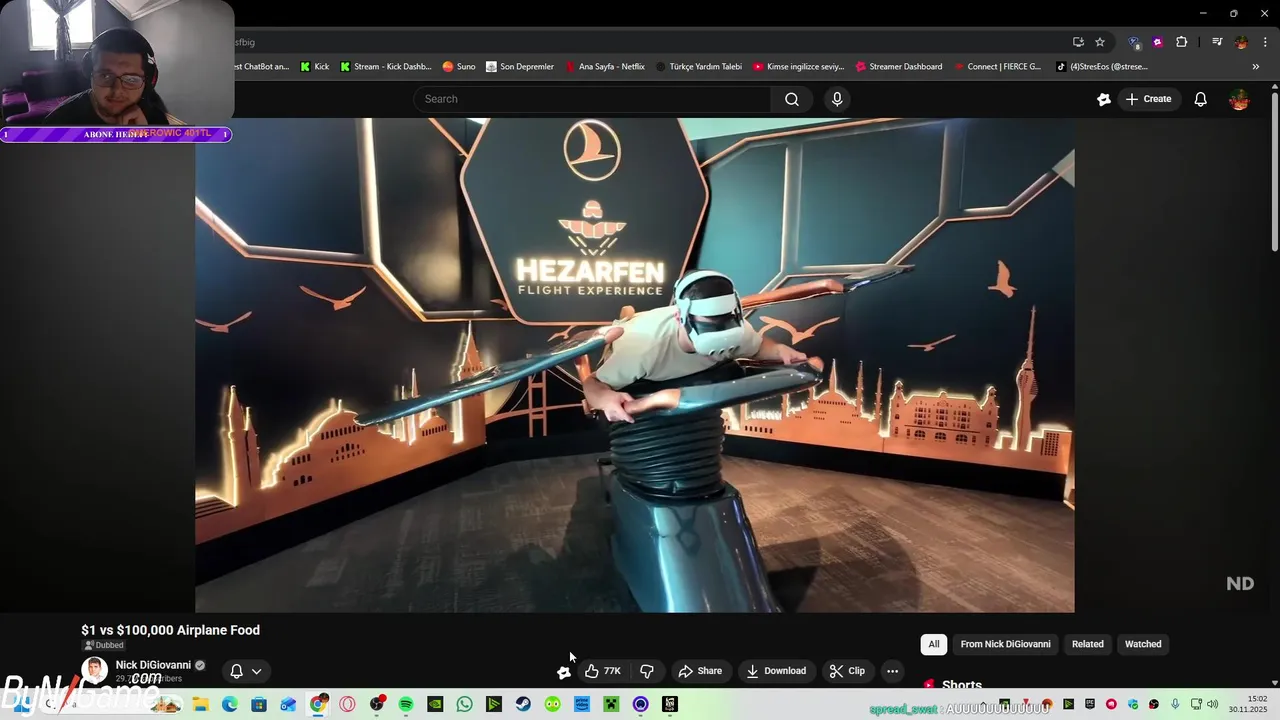Screen dimensions: 1280x720
Task: Open WhatsApp from the taskbar
Action: click(464, 704)
